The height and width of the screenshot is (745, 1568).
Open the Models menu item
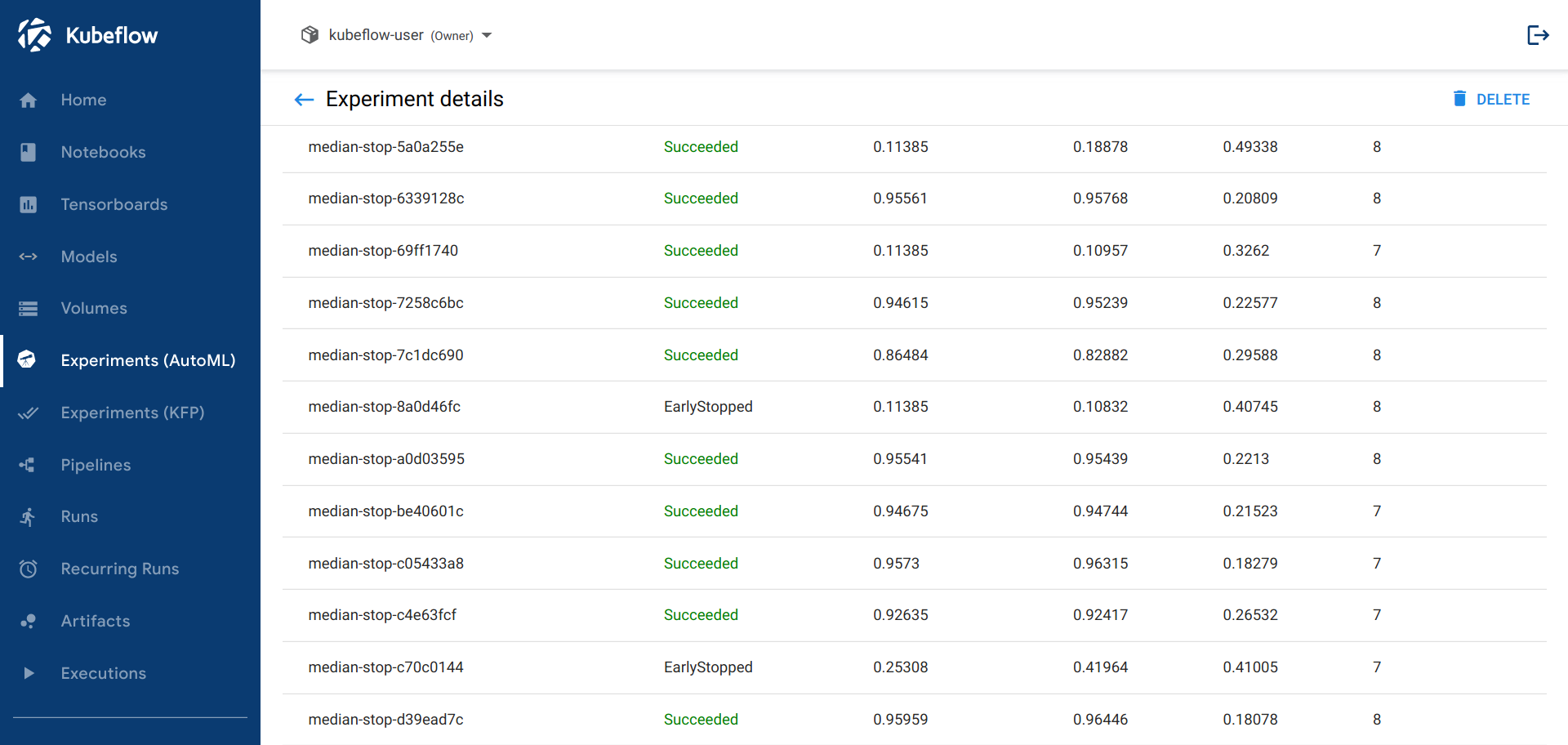pos(89,257)
